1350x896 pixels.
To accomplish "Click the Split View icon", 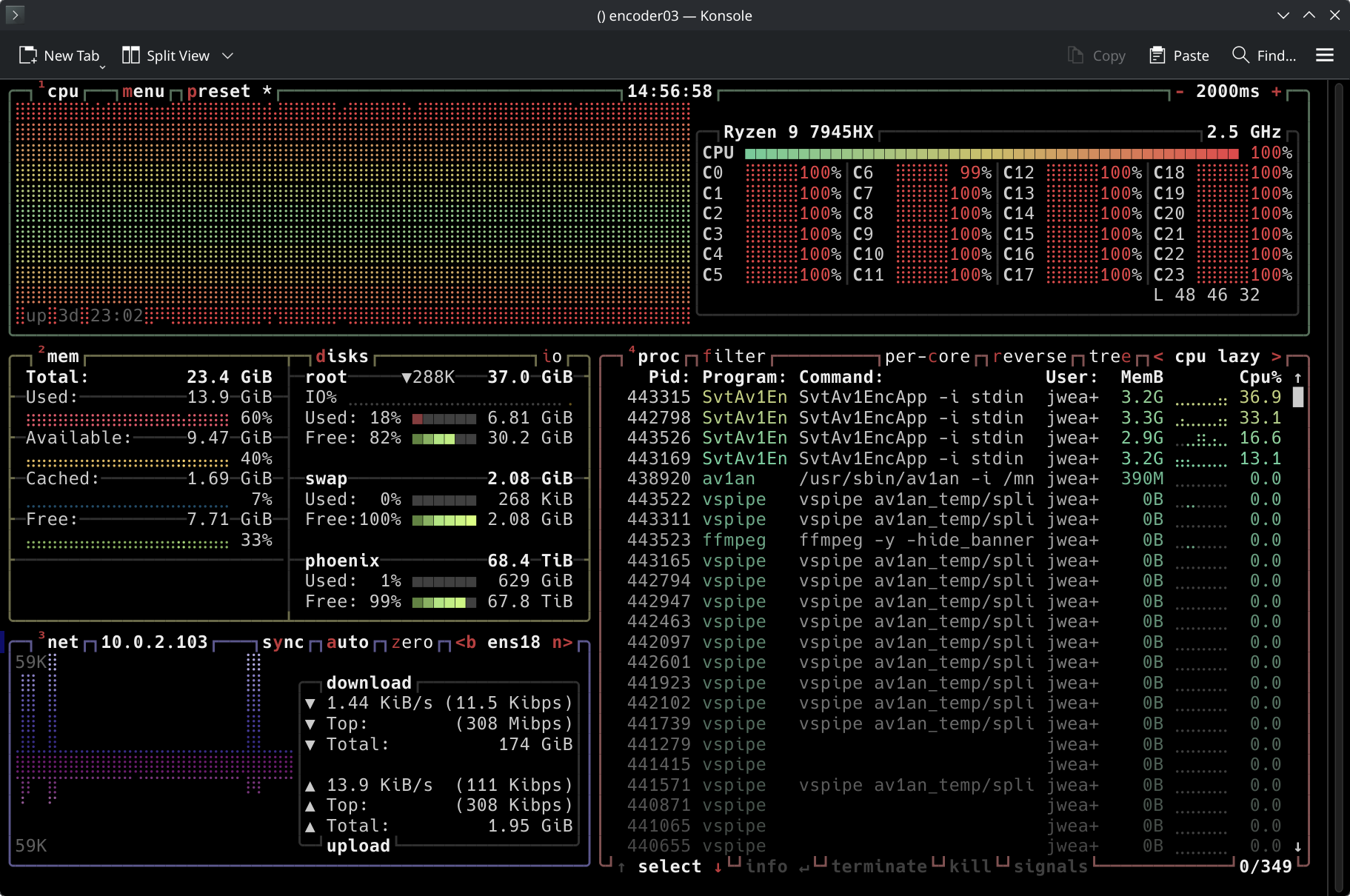I will tap(131, 56).
